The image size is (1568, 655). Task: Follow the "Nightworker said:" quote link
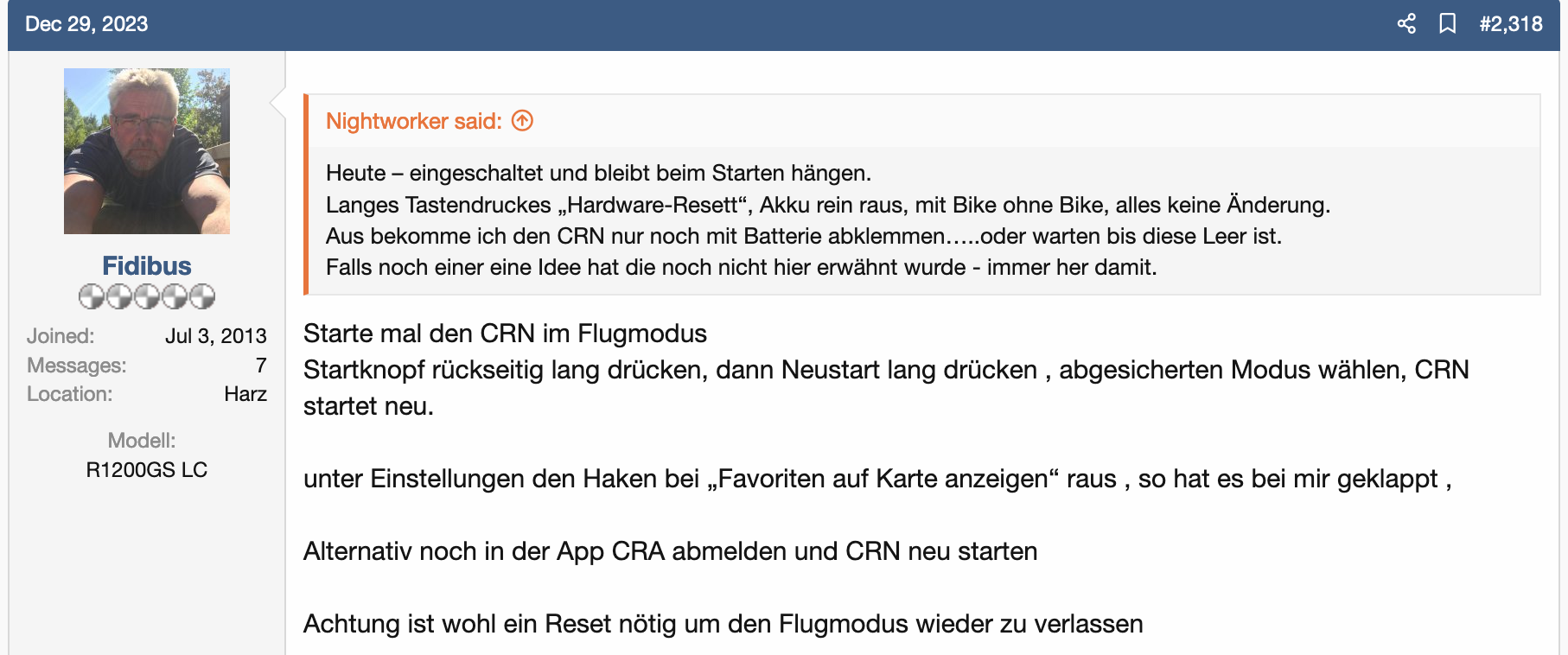tap(413, 121)
